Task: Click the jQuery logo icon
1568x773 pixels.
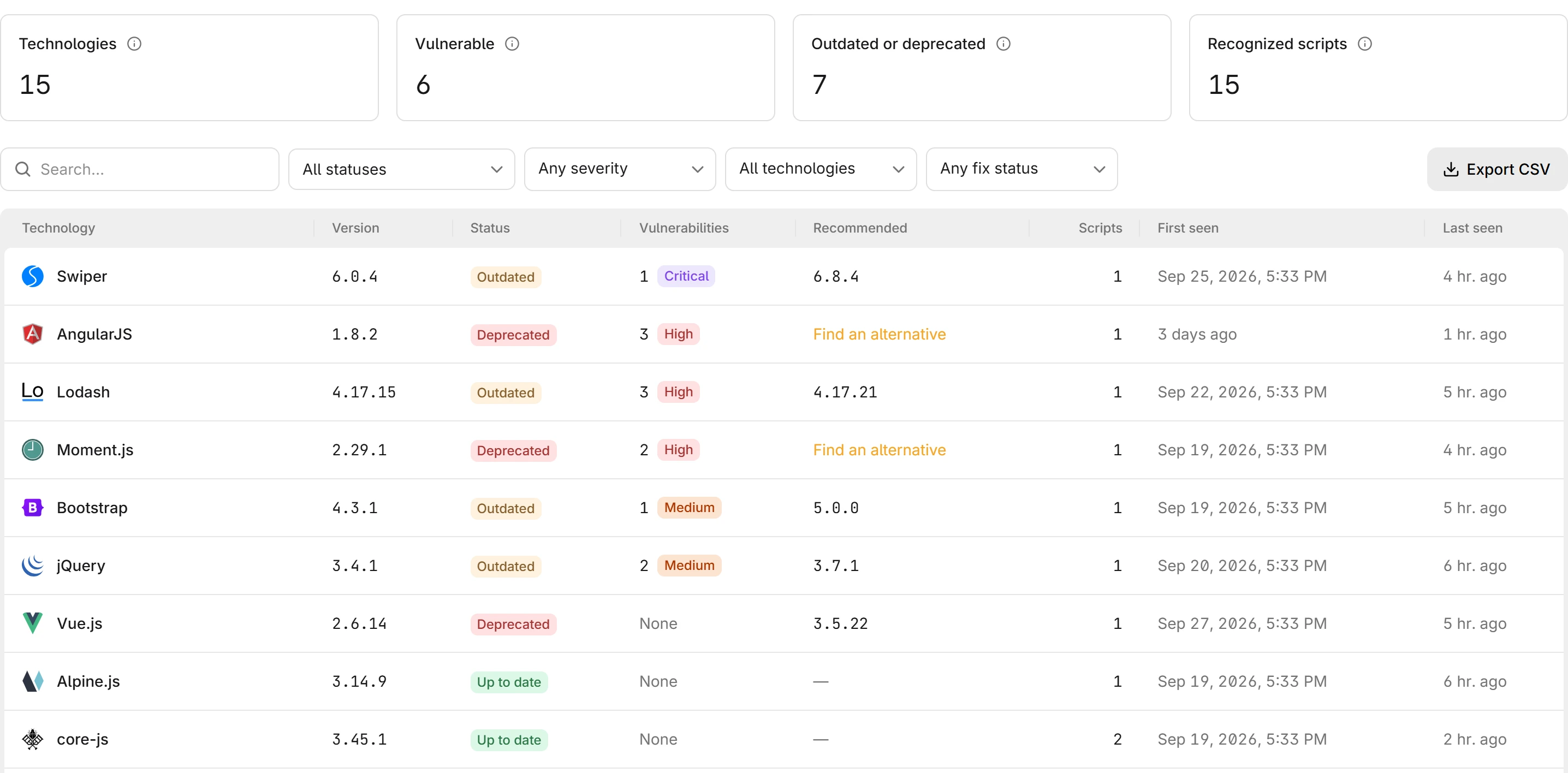Action: tap(32, 566)
